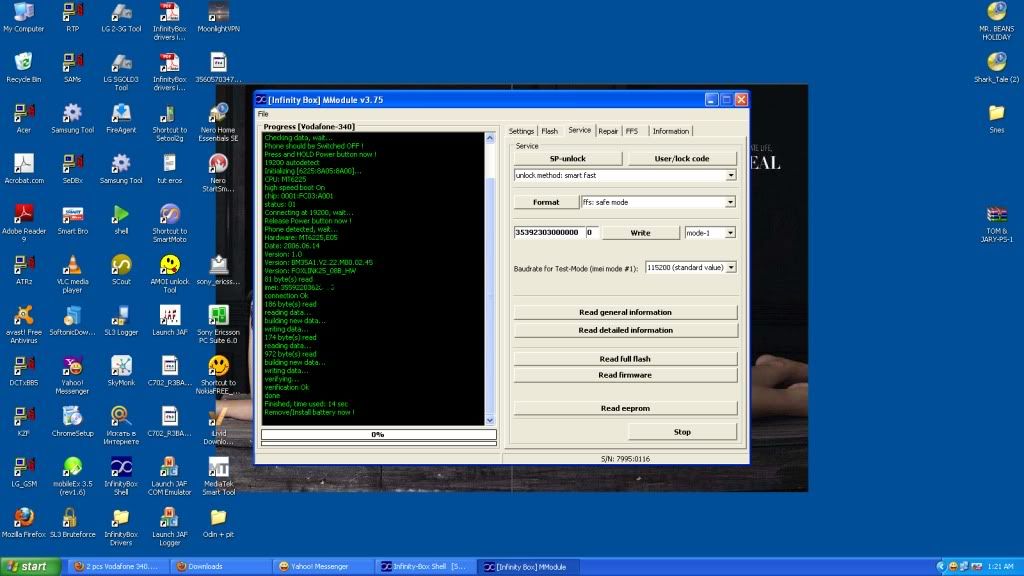Select the Shortcut to SmartMoto icon
This screenshot has width=1024, height=576.
170,223
